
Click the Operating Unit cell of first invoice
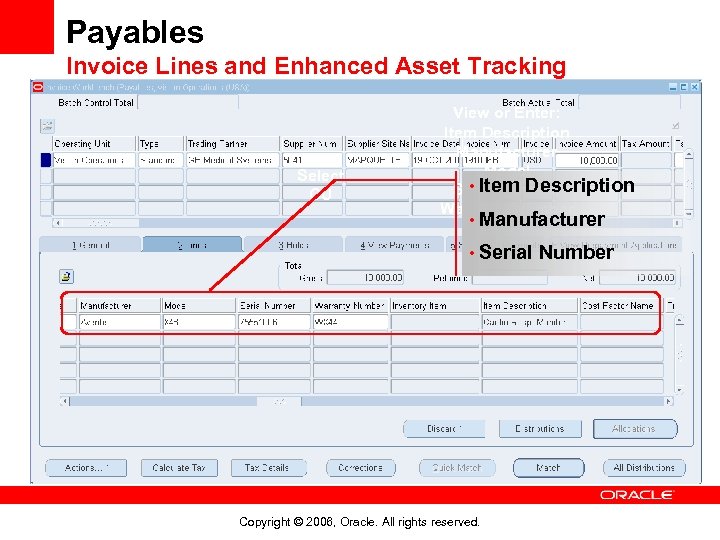coord(94,160)
